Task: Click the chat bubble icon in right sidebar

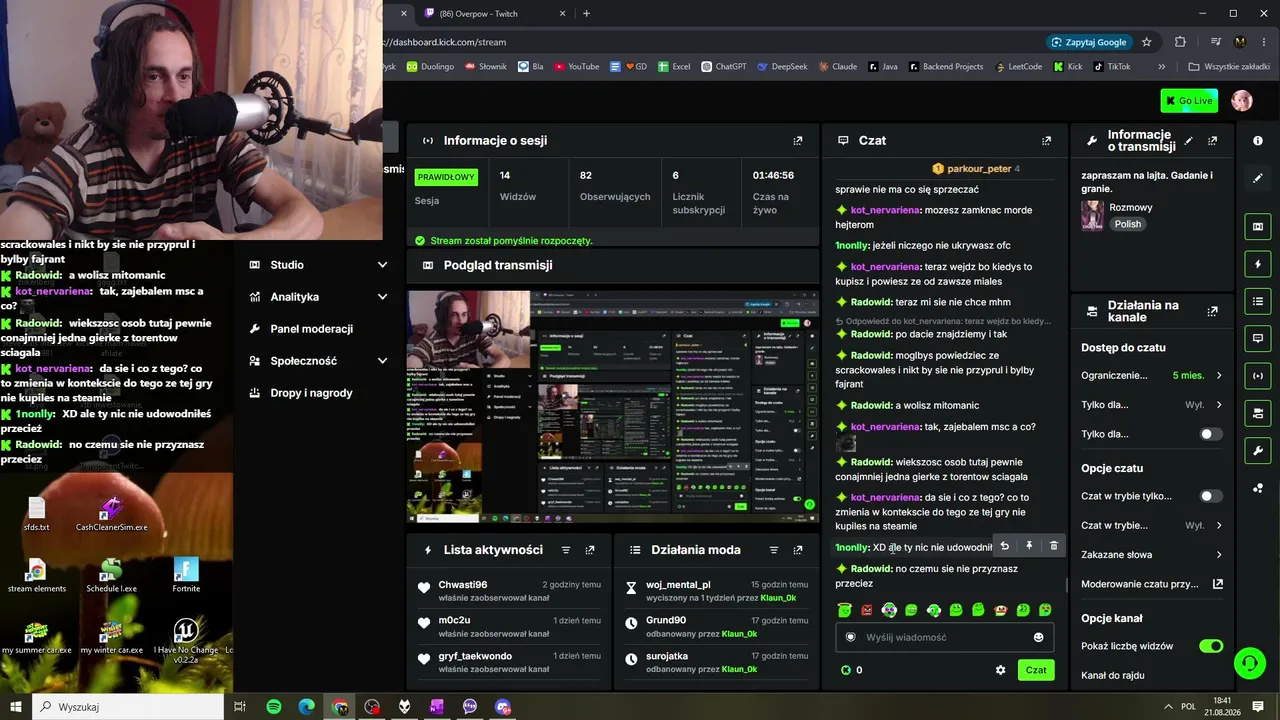Action: click(x=1258, y=339)
